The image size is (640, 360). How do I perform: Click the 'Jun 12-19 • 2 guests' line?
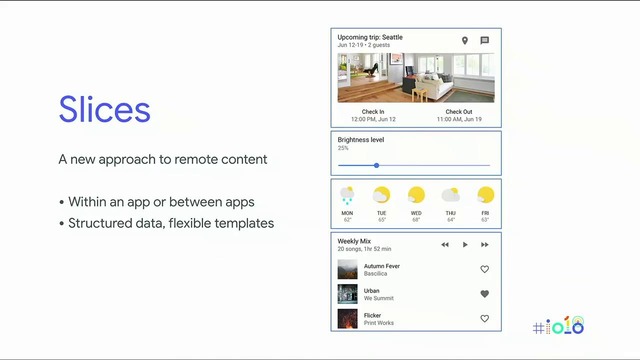pyautogui.click(x=364, y=45)
